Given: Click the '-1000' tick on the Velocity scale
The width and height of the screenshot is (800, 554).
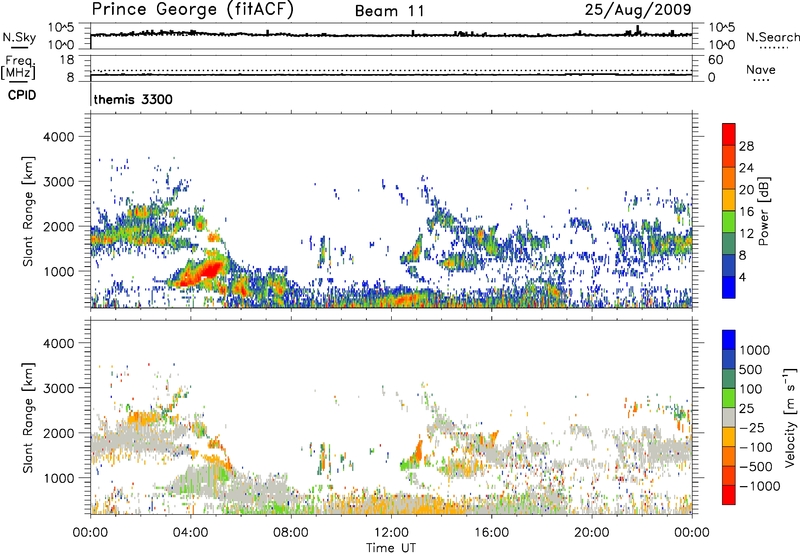Looking at the screenshot, I should (759, 486).
